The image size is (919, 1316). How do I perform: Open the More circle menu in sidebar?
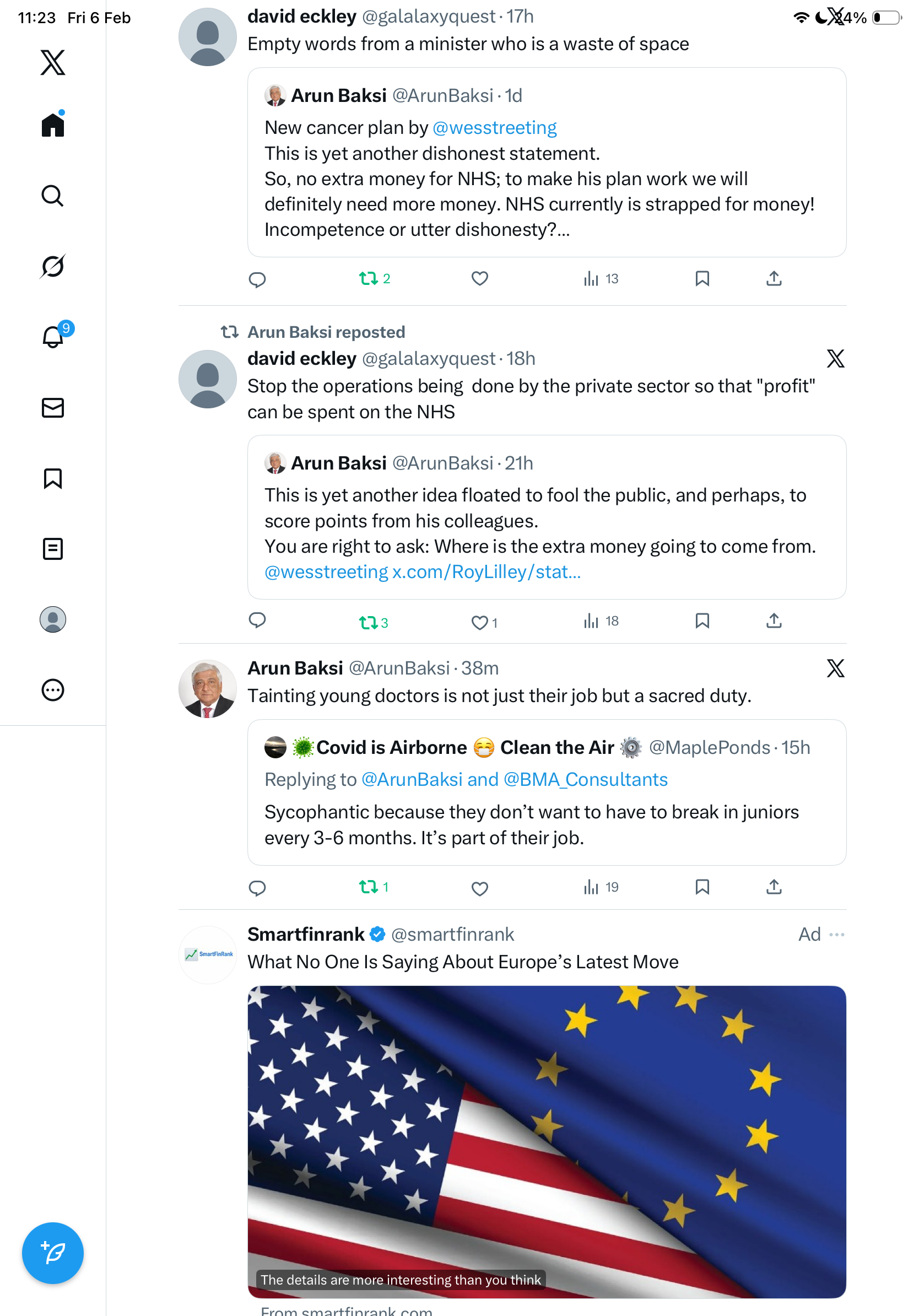click(53, 689)
